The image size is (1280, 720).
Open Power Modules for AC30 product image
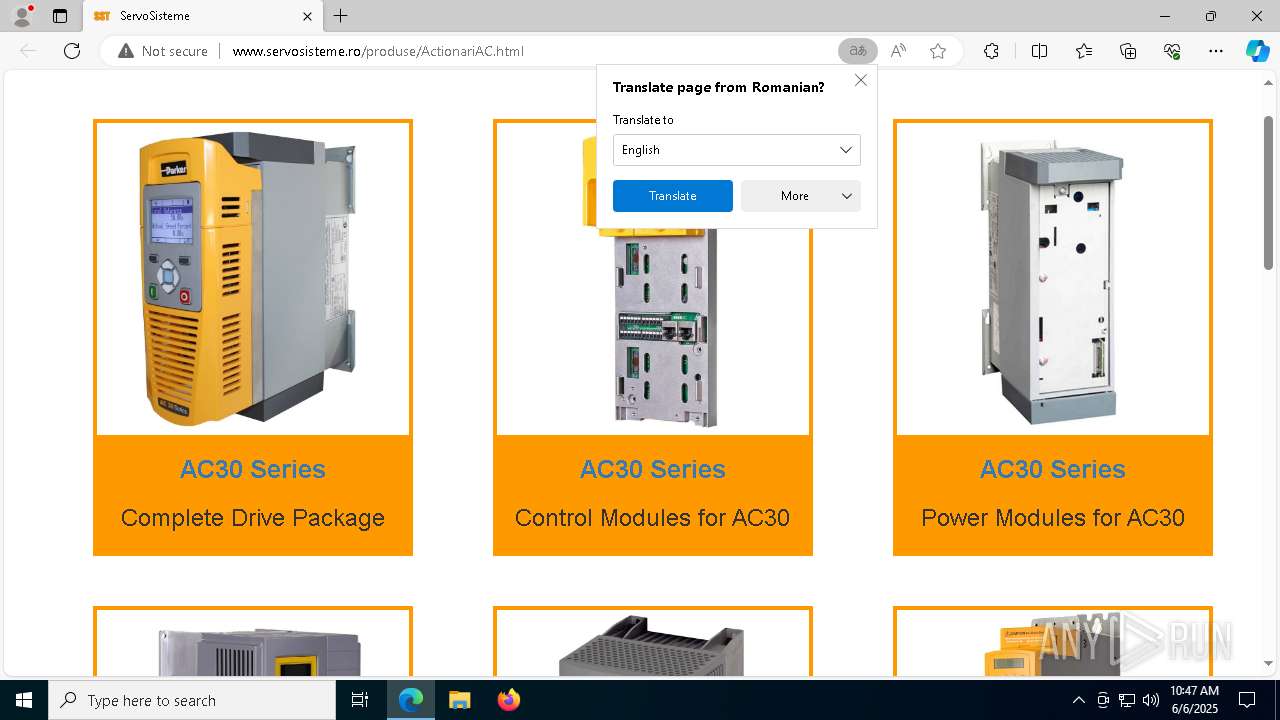pyautogui.click(x=1053, y=279)
